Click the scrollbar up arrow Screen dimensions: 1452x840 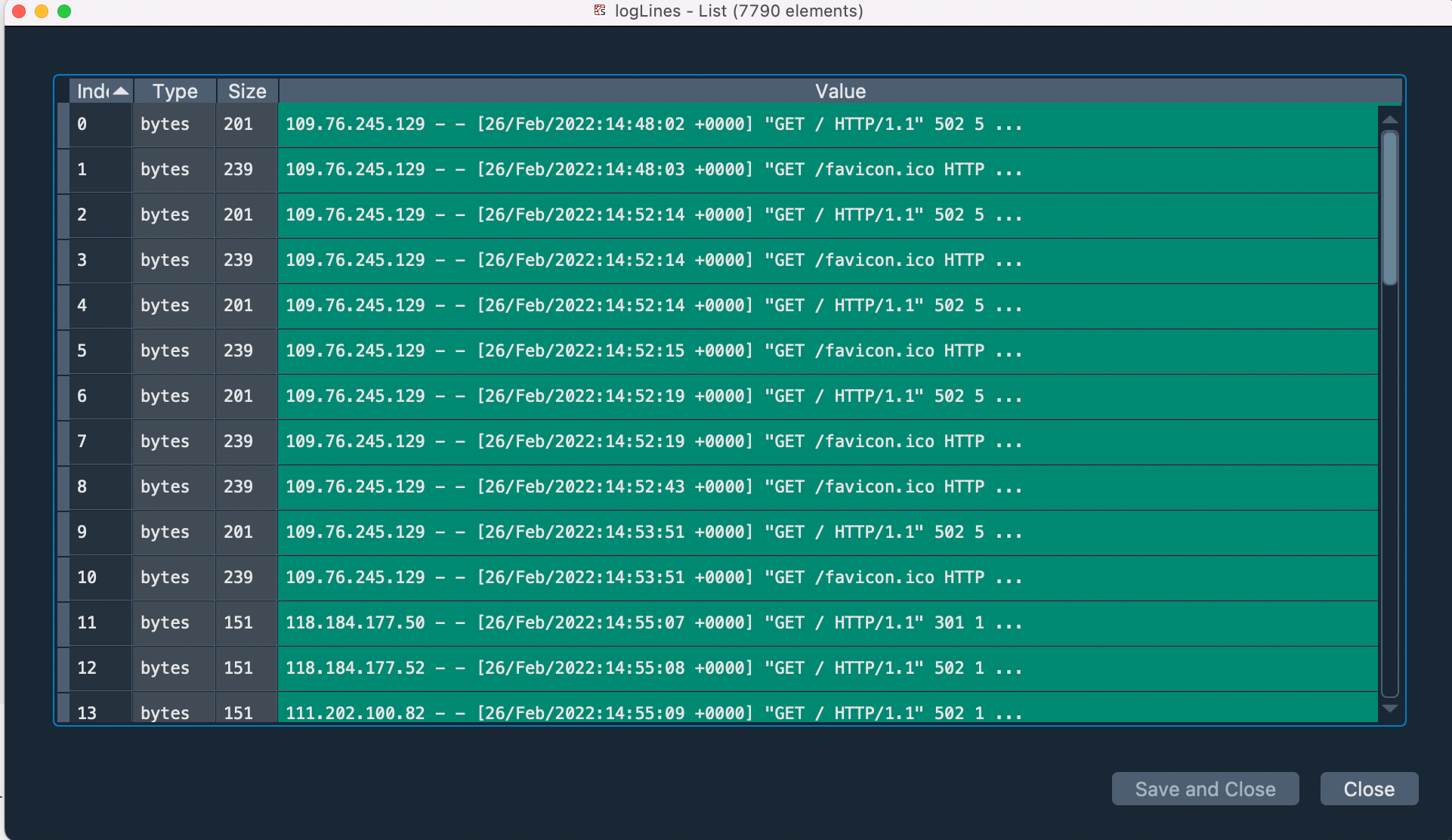click(x=1389, y=120)
